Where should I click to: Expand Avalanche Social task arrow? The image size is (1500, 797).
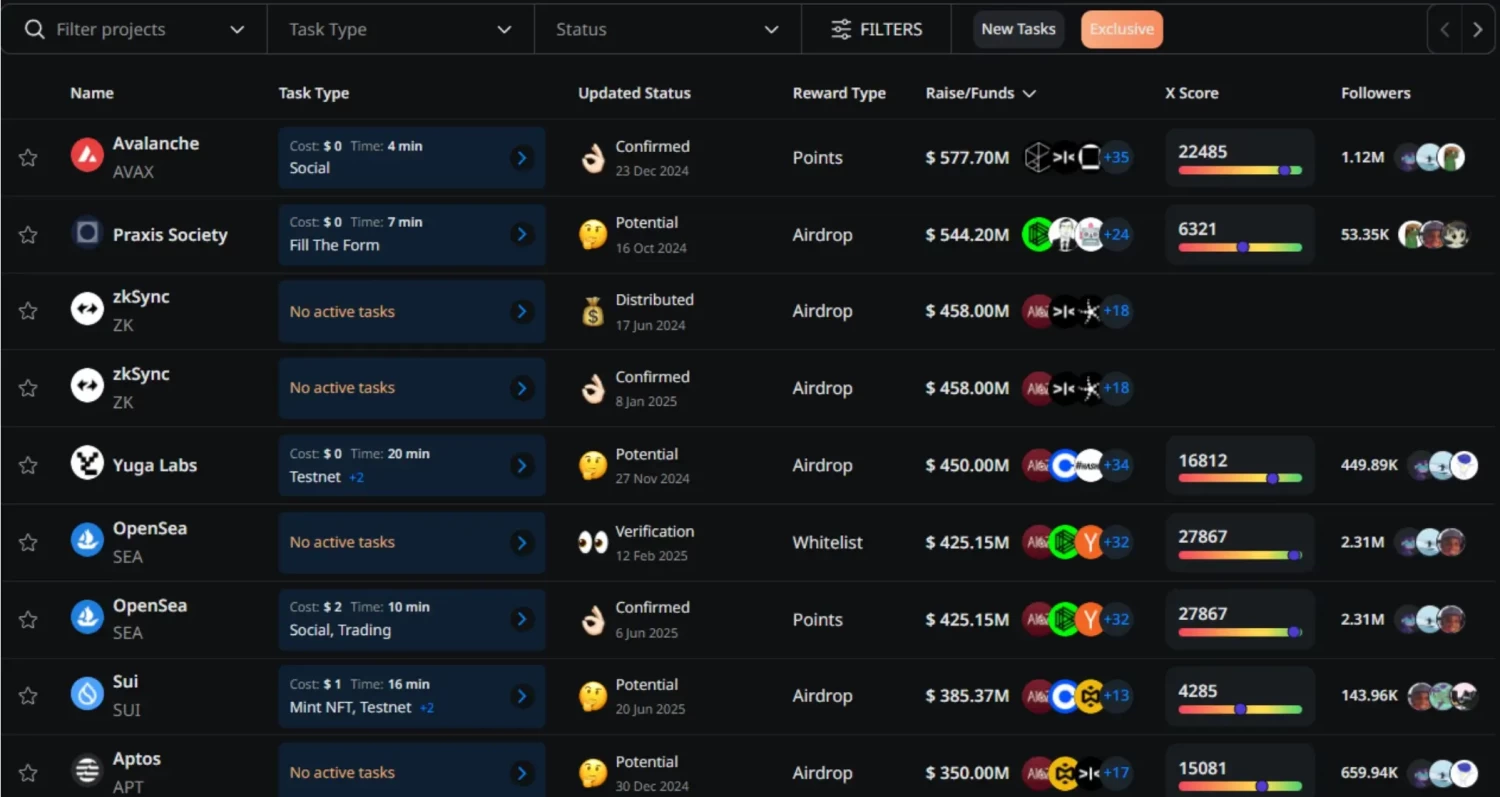coord(521,158)
